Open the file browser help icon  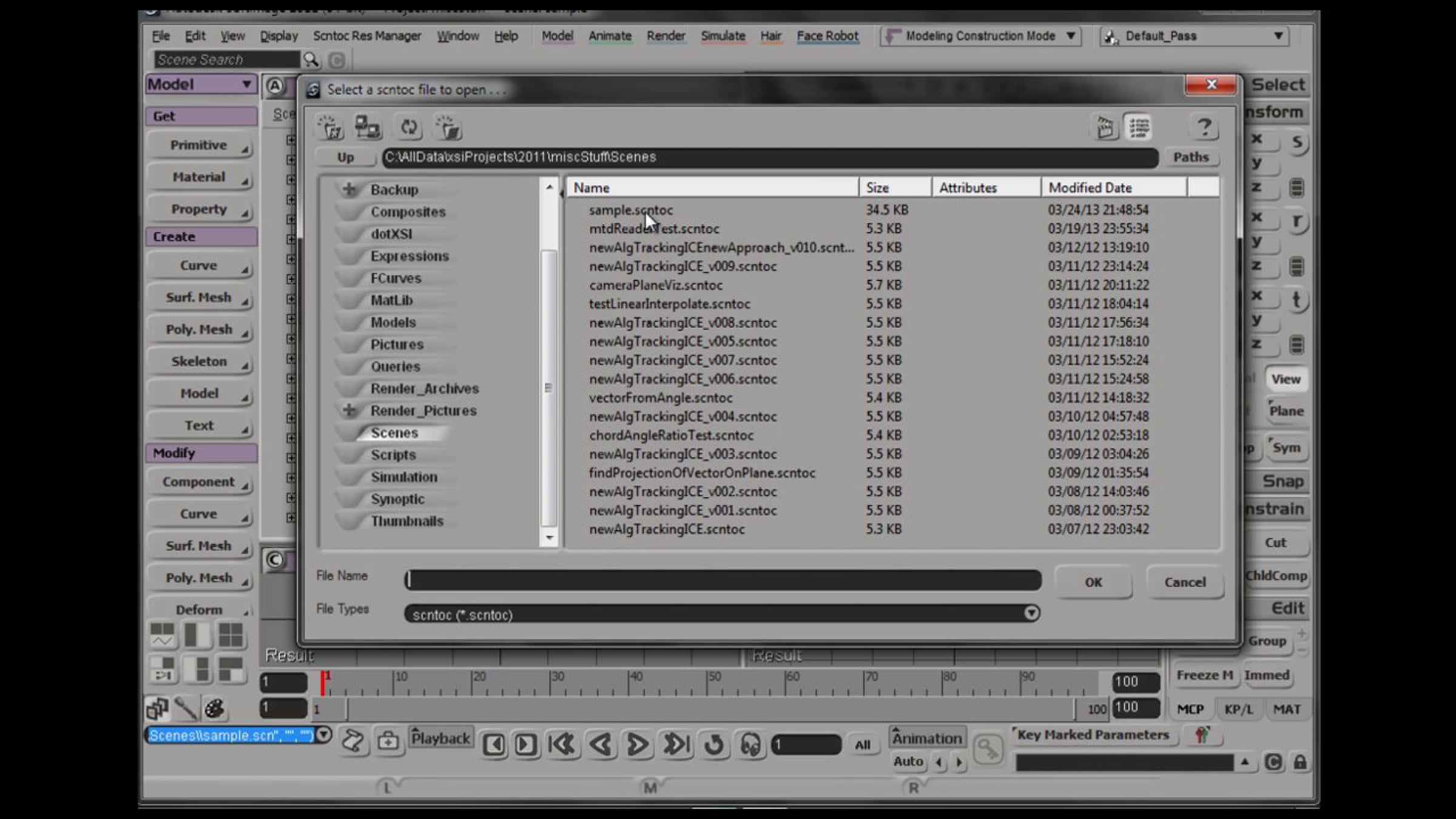(x=1204, y=127)
